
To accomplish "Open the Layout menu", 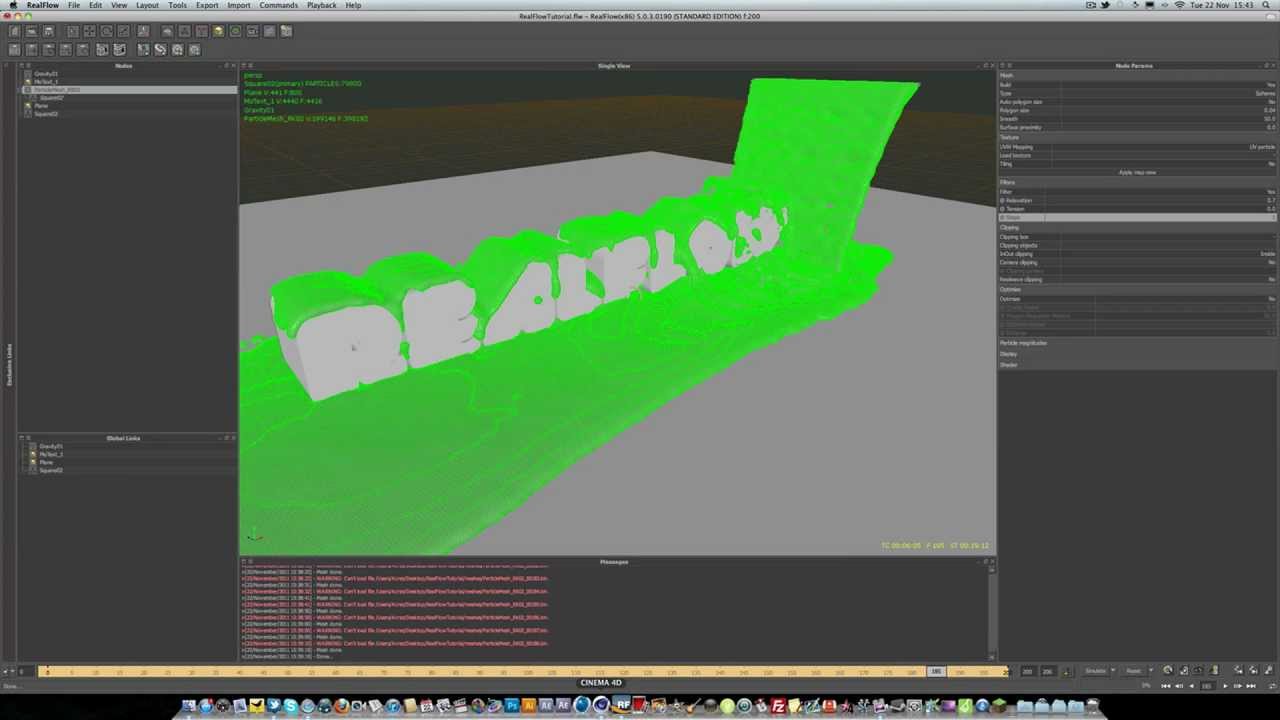I will pyautogui.click(x=147, y=5).
